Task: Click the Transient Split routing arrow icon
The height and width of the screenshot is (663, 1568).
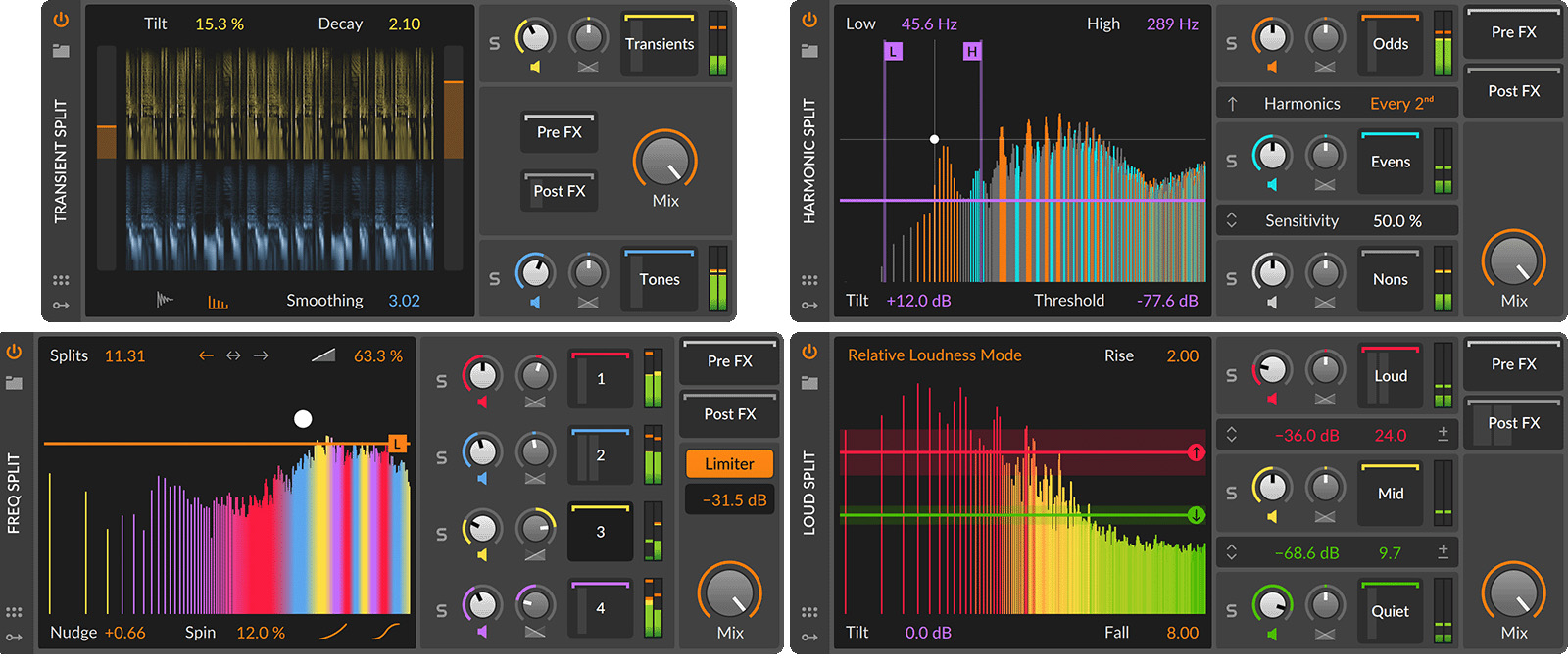Action: 61,306
